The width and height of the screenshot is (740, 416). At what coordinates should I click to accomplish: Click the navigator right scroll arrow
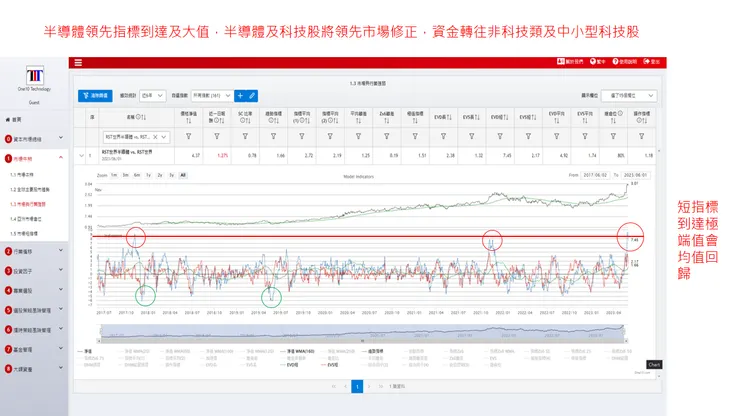[625, 340]
